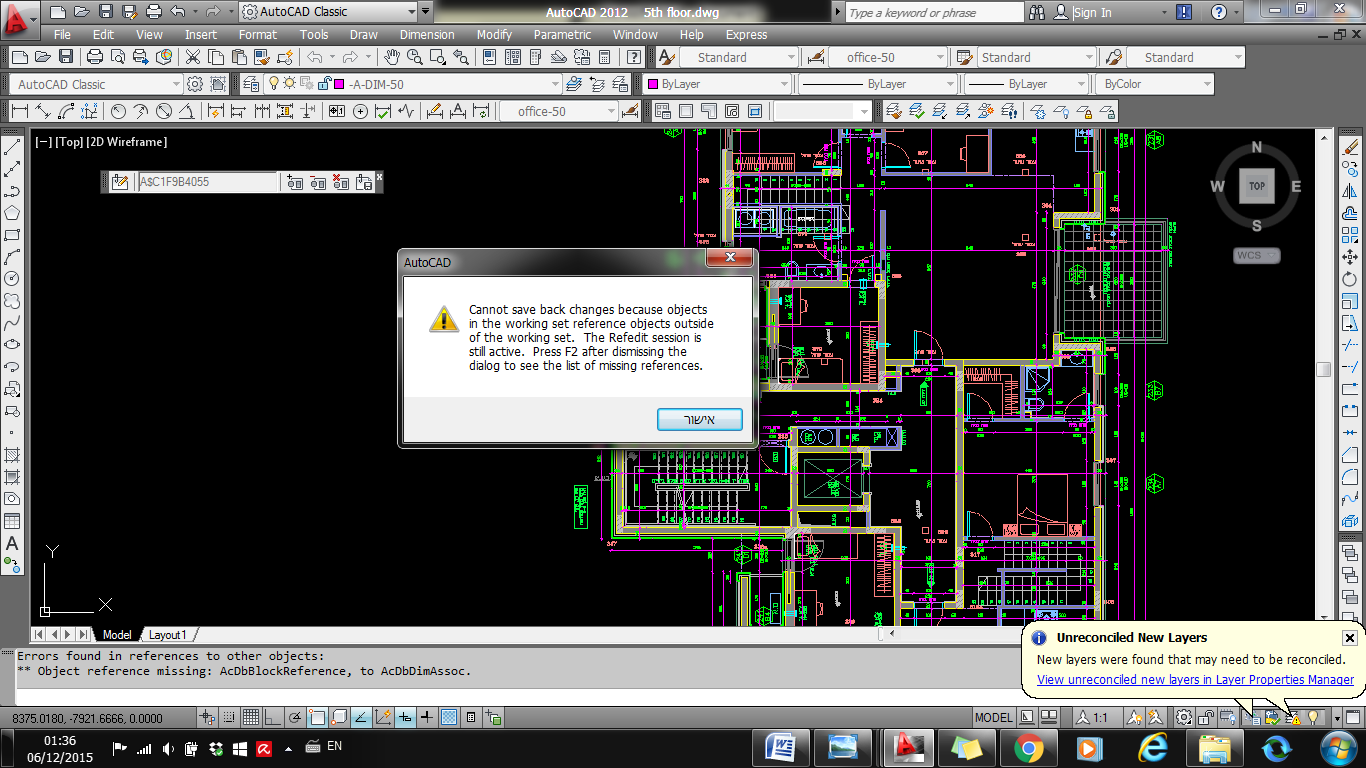Open Google Chrome from the taskbar

point(1028,747)
